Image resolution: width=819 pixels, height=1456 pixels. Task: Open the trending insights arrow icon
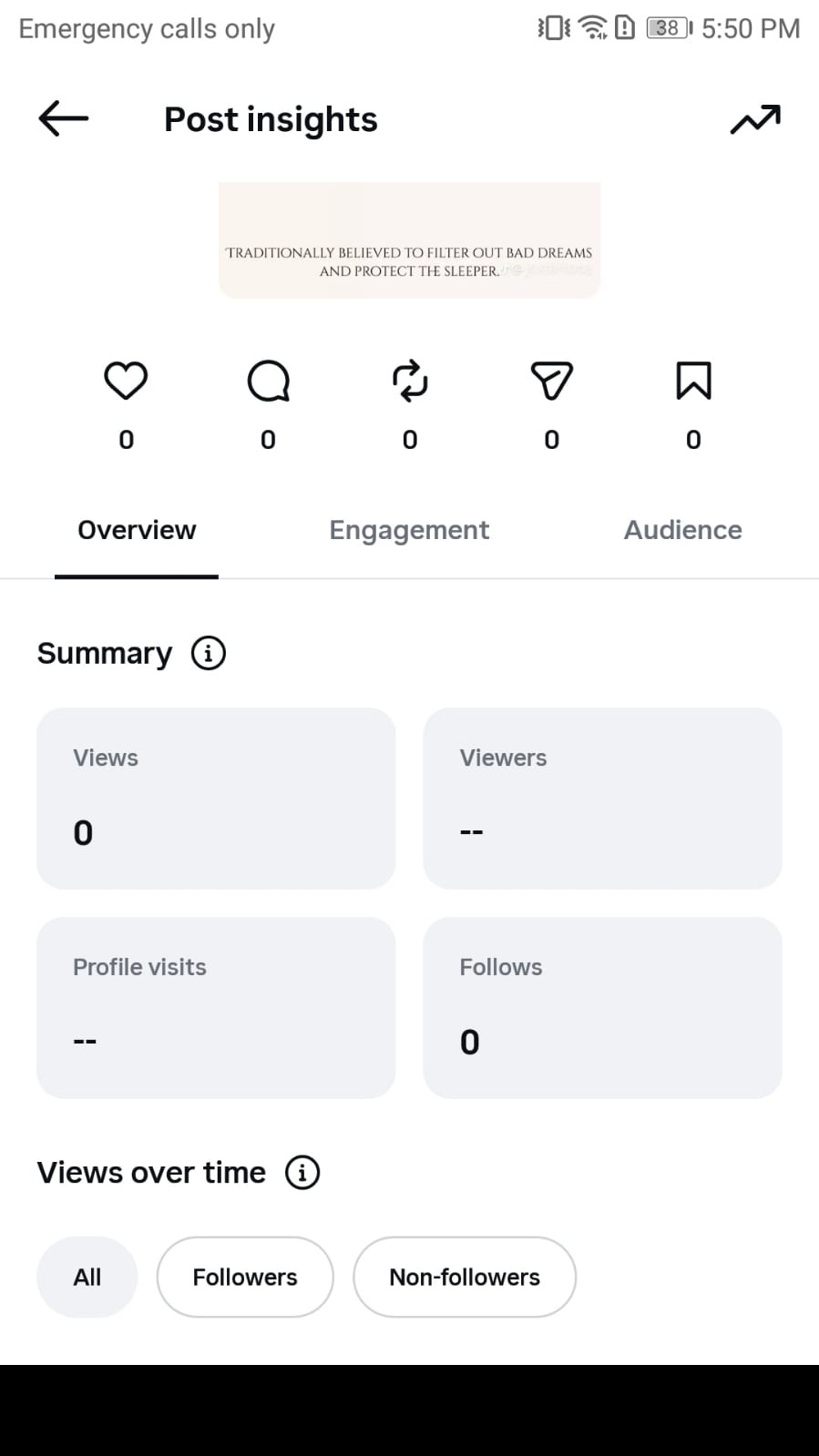tap(755, 119)
